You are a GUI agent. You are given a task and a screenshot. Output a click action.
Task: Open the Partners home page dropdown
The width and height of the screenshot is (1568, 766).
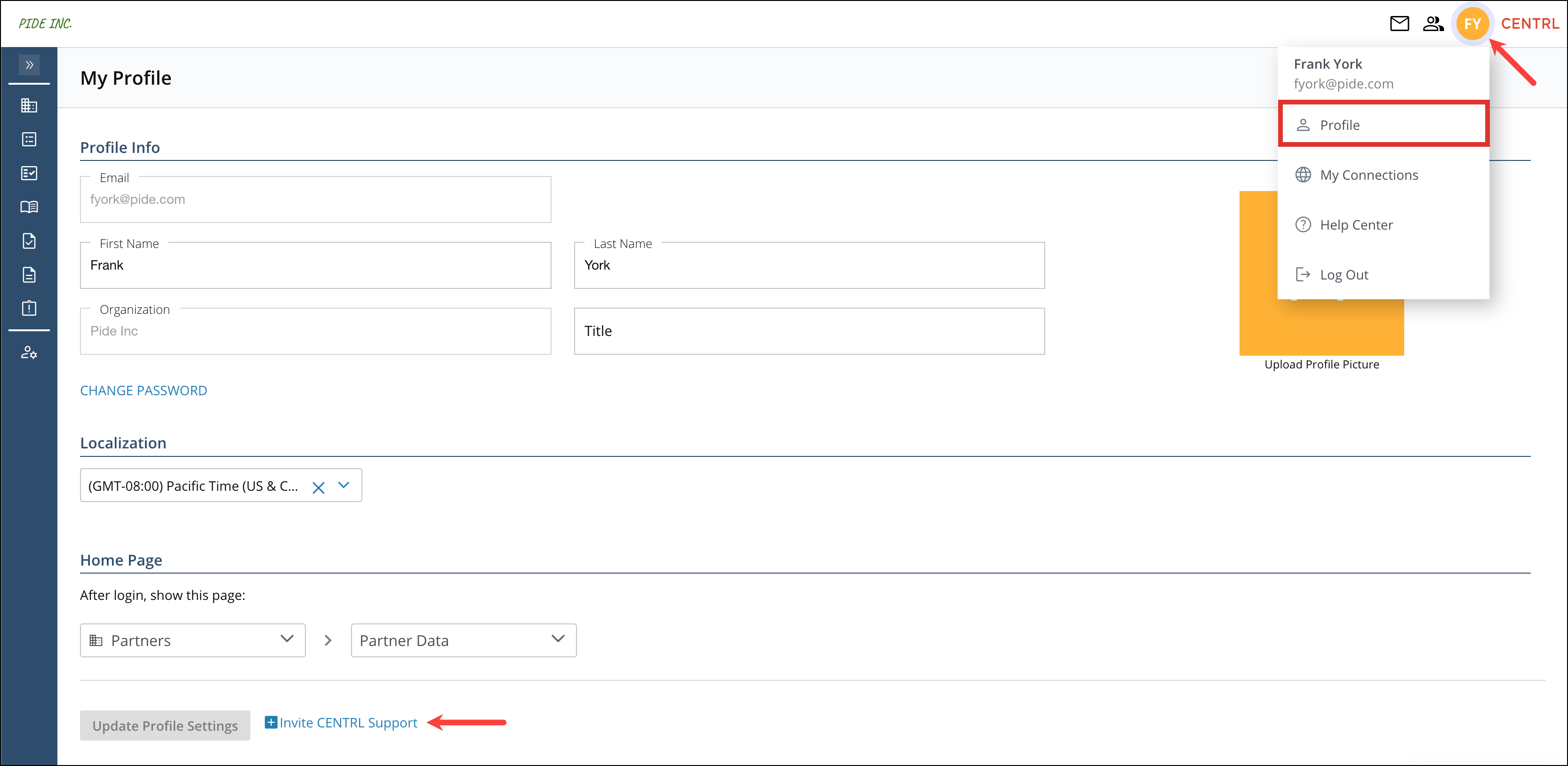pyautogui.click(x=192, y=640)
